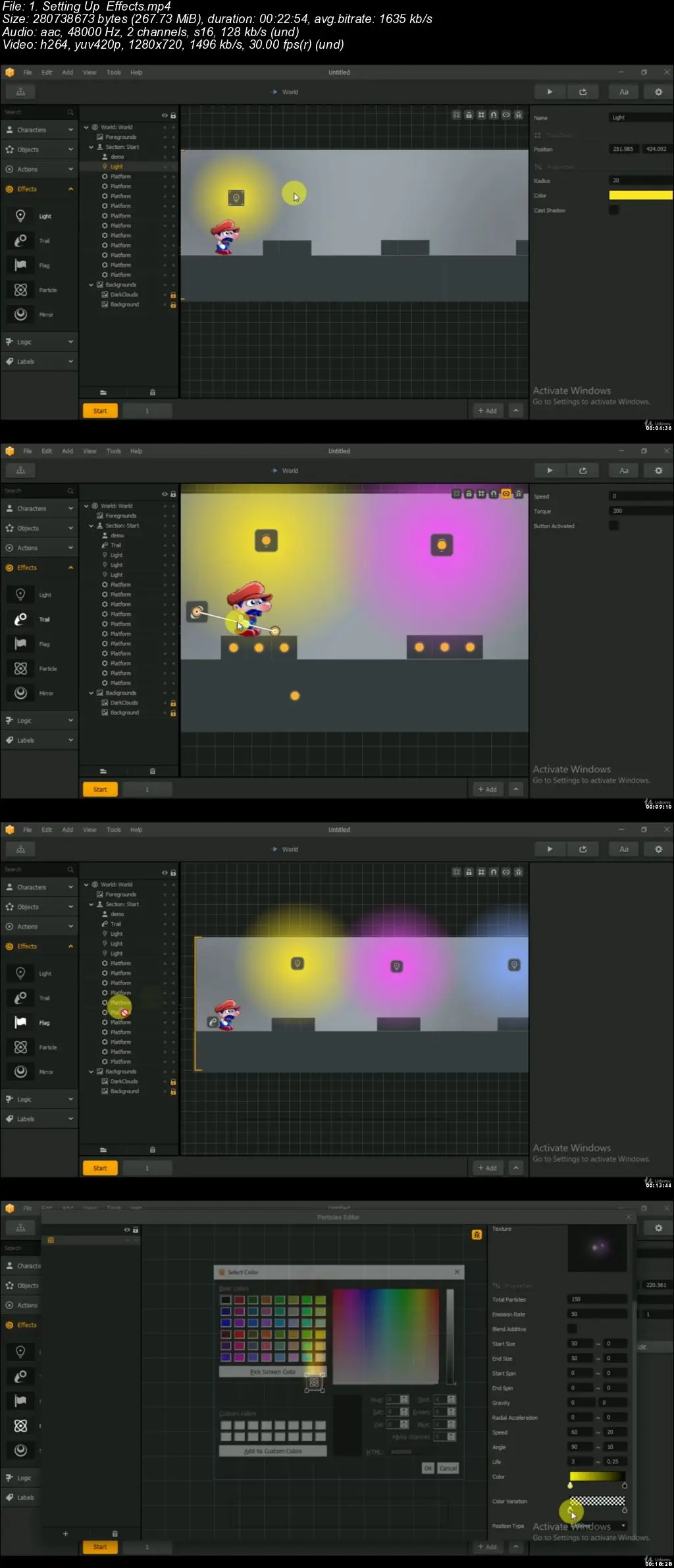674x1568 pixels.
Task: Click the plus icon at the Particles Editor bottom-left
Action: (x=65, y=1534)
